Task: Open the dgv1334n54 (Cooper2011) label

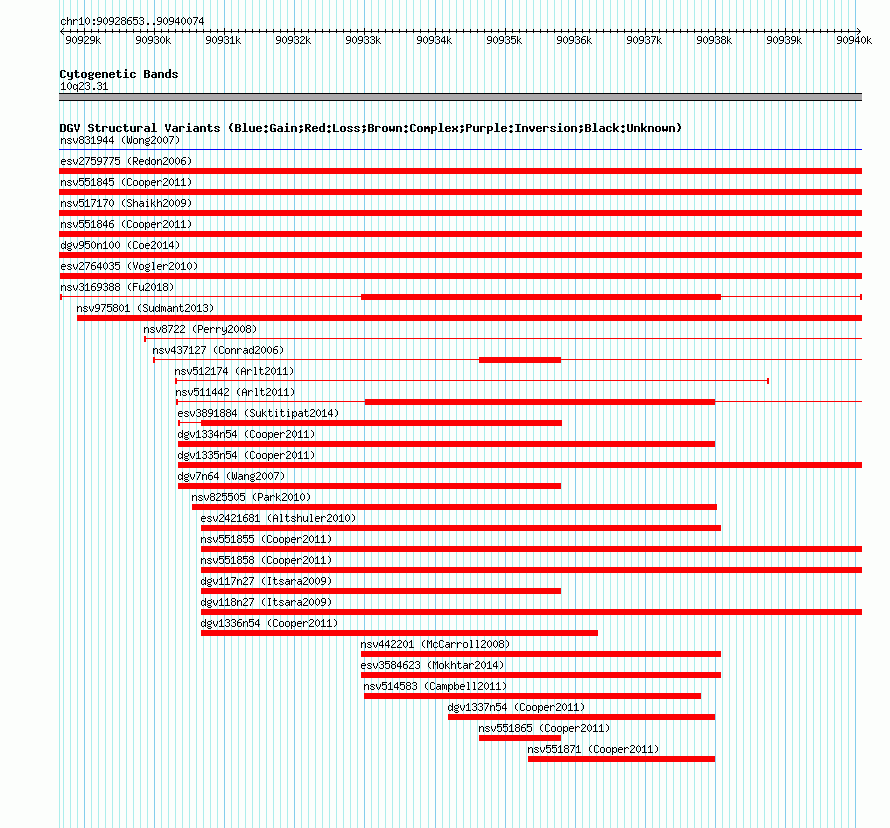Action: [246, 434]
